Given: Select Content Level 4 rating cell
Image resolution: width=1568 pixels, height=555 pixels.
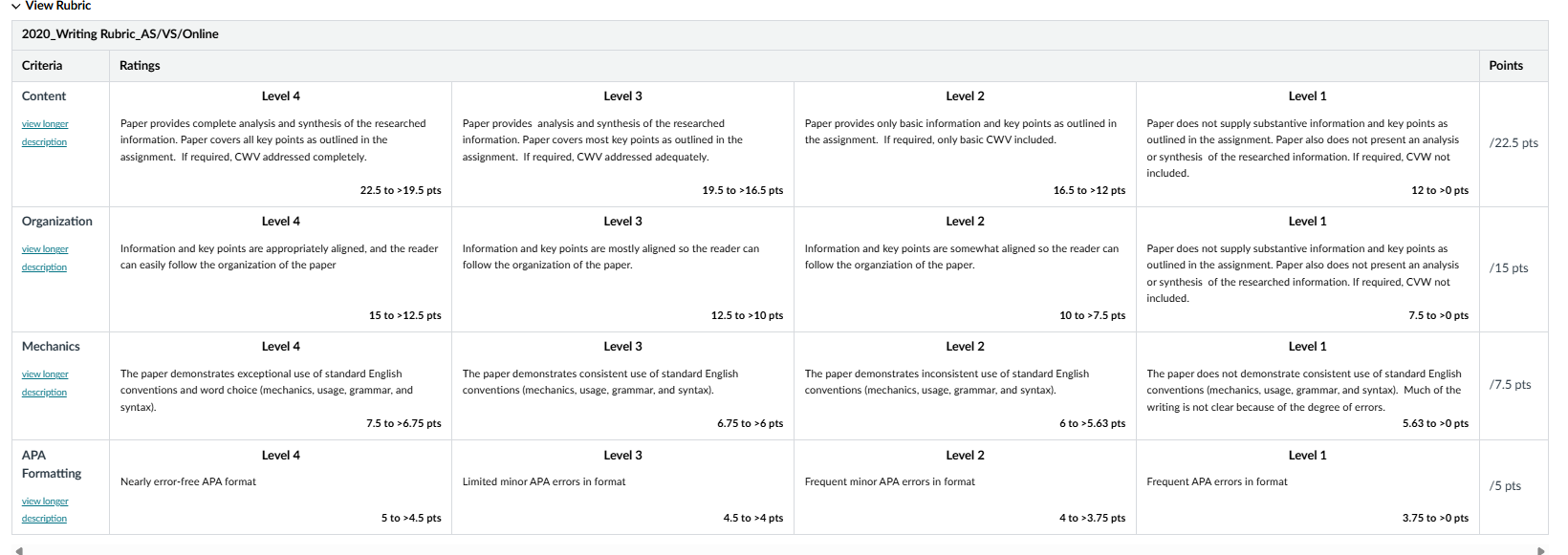Looking at the screenshot, I should (x=281, y=144).
